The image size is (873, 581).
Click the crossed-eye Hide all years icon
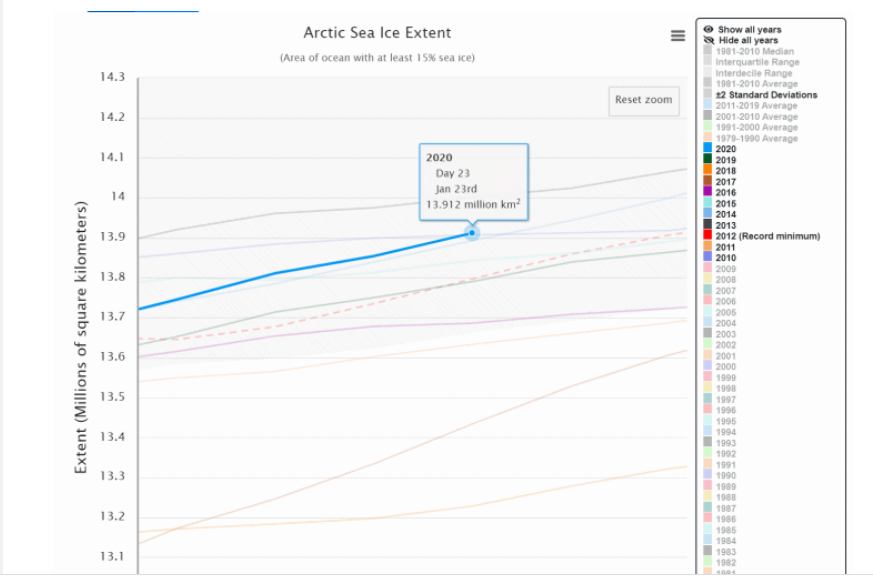point(710,41)
